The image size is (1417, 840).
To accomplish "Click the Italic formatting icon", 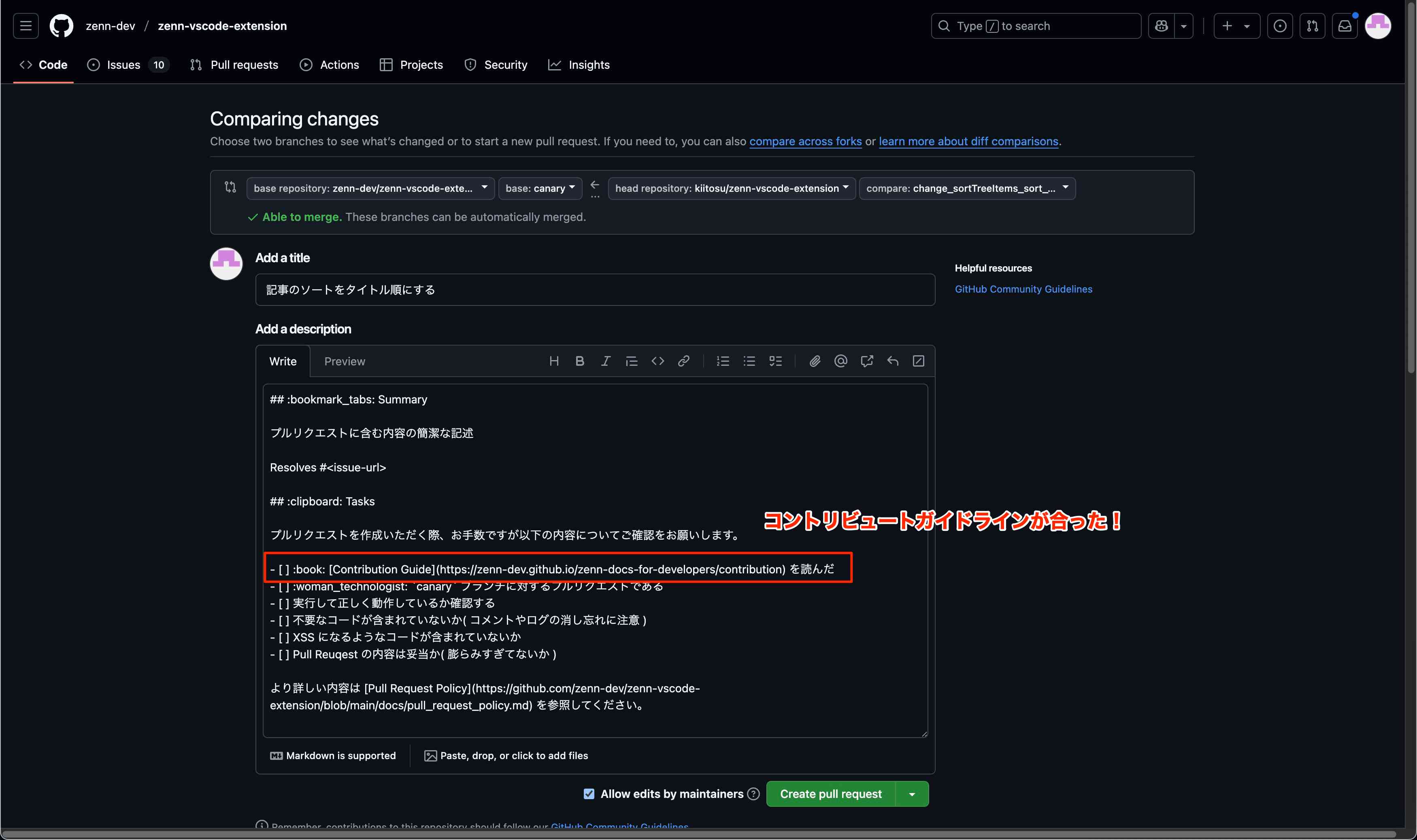I will 605,361.
